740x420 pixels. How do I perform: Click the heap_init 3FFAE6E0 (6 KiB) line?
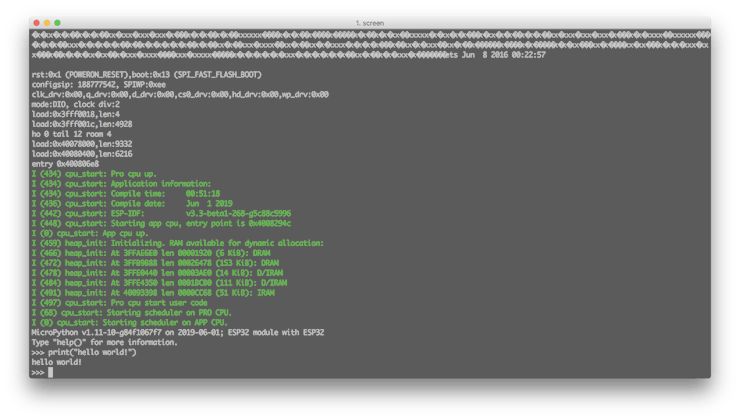pos(151,253)
